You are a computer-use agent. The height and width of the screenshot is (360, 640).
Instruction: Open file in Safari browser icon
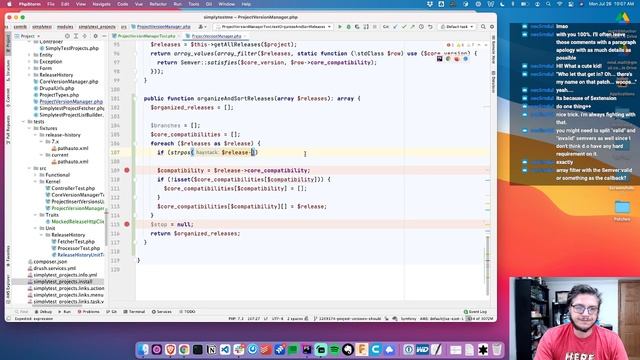(x=466, y=59)
